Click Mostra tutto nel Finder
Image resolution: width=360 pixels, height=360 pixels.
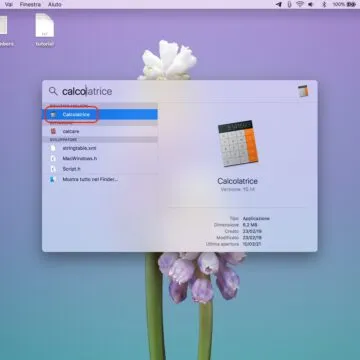click(100, 179)
